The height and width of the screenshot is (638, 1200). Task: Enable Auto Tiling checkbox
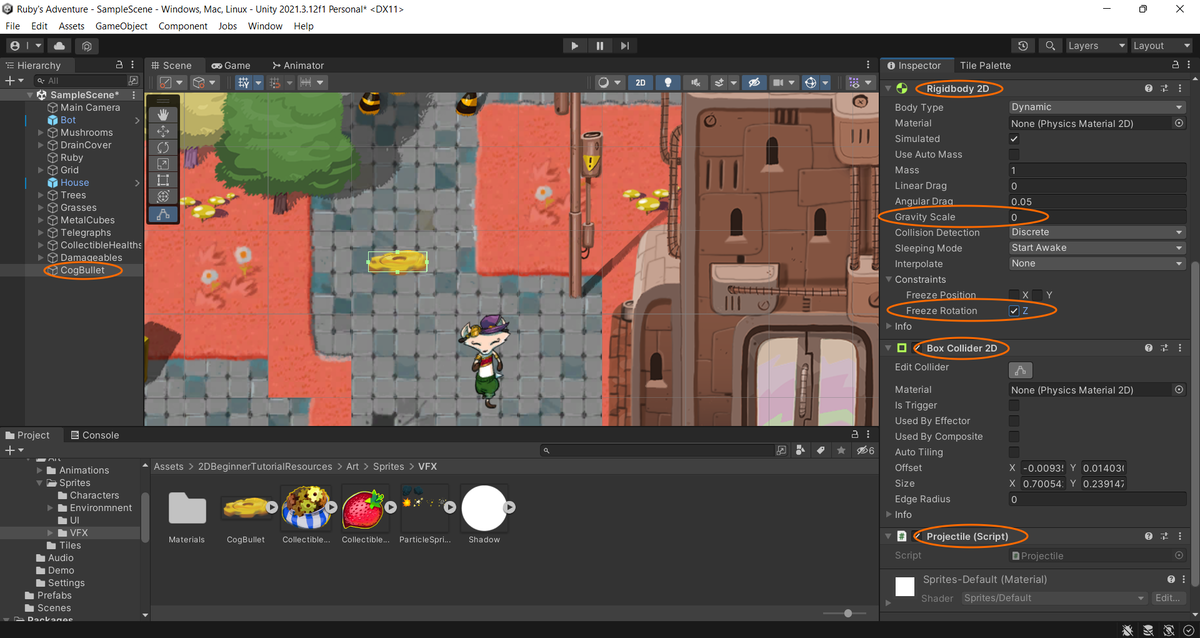click(1014, 452)
